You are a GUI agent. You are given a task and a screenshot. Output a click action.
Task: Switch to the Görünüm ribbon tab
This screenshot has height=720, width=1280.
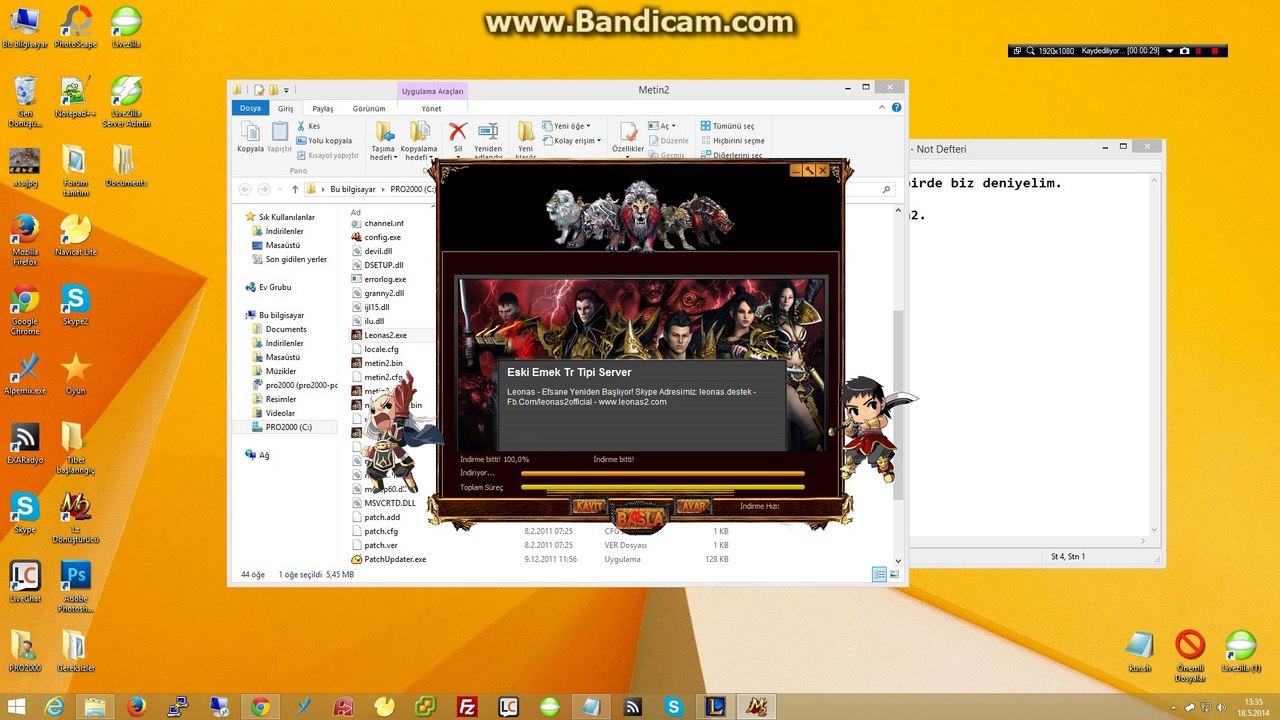click(369, 108)
